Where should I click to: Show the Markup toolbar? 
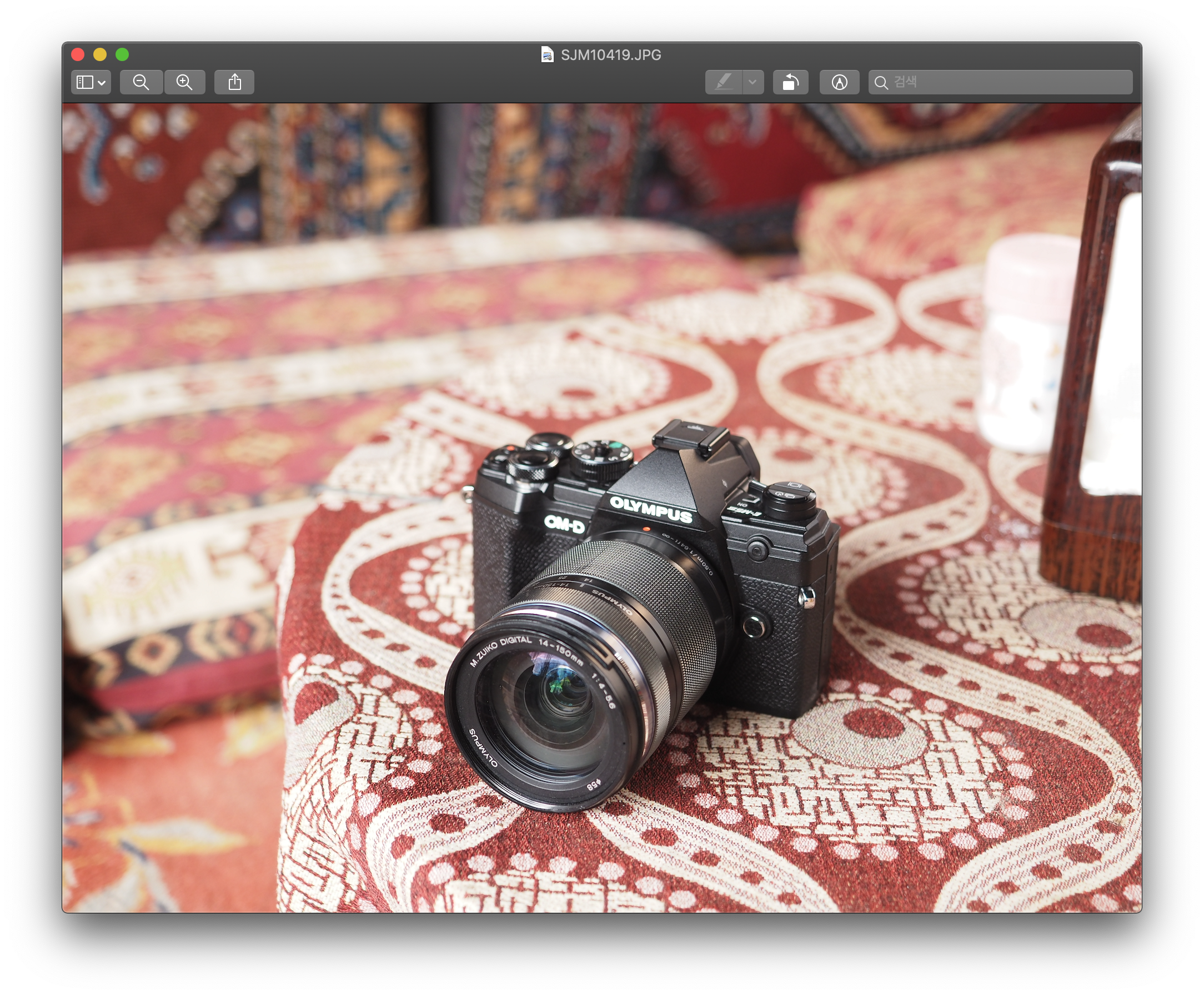(x=839, y=83)
